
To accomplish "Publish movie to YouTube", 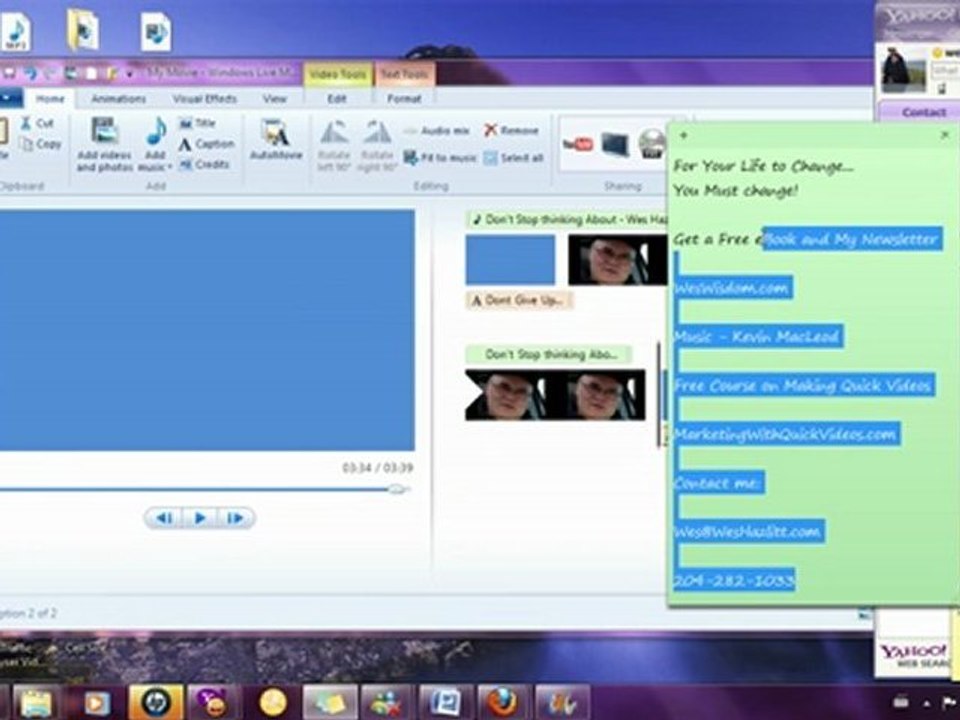I will [x=578, y=144].
